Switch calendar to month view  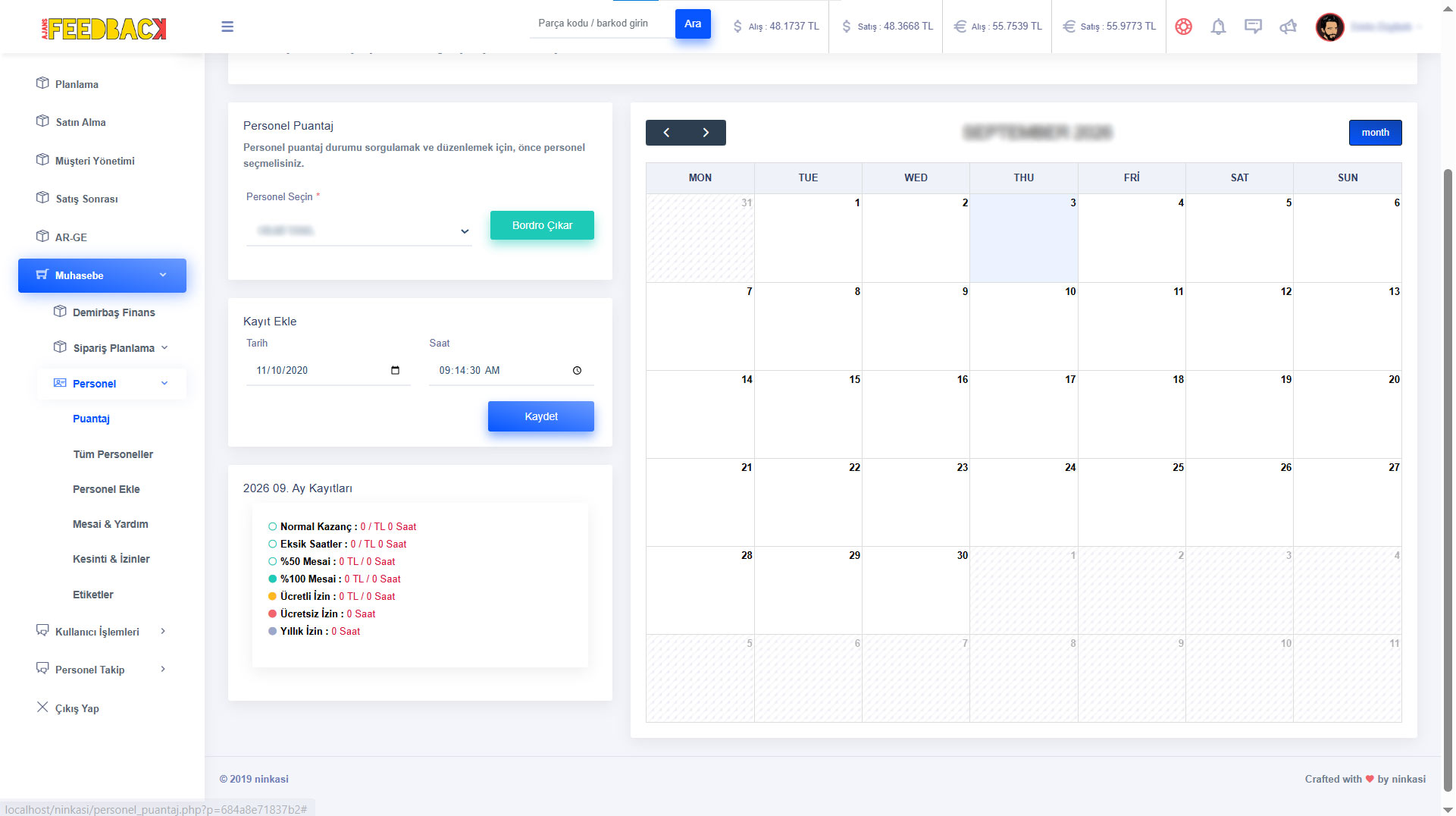[x=1375, y=133]
